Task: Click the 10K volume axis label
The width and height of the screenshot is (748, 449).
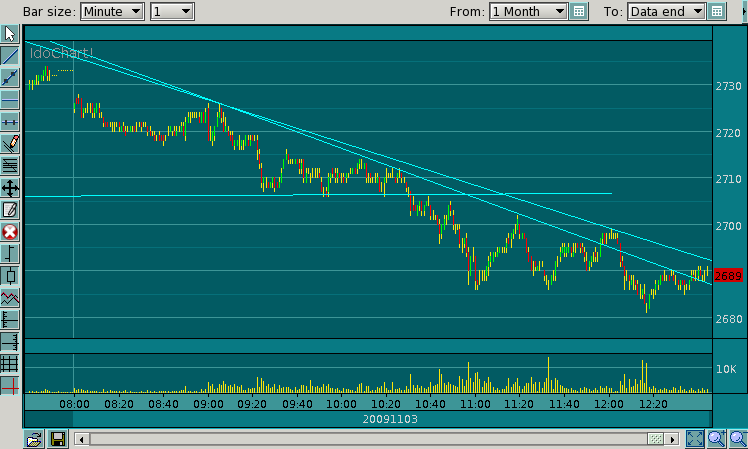Action: (726, 369)
